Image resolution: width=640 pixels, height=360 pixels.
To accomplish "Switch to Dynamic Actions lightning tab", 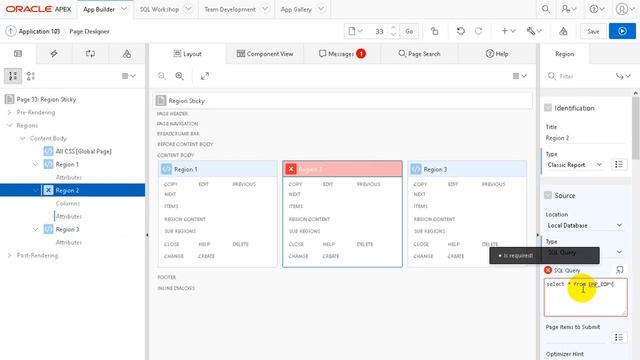I will pos(54,53).
